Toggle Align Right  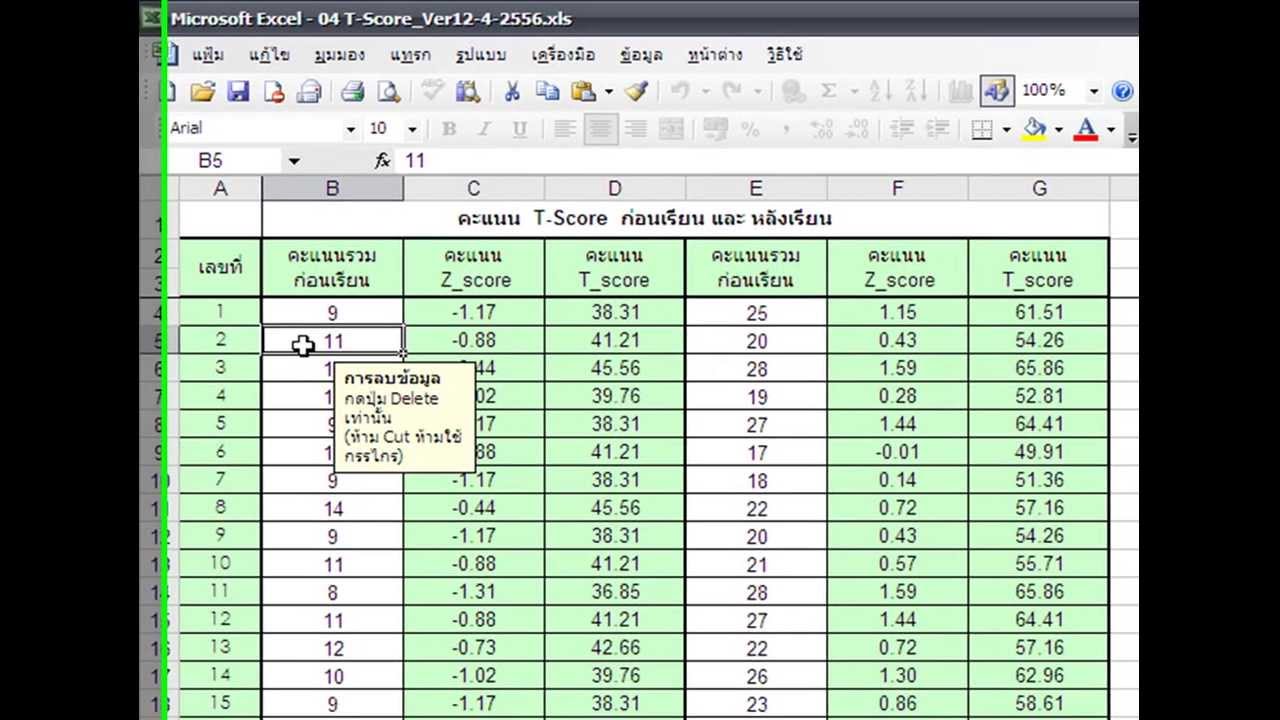pyautogui.click(x=635, y=129)
